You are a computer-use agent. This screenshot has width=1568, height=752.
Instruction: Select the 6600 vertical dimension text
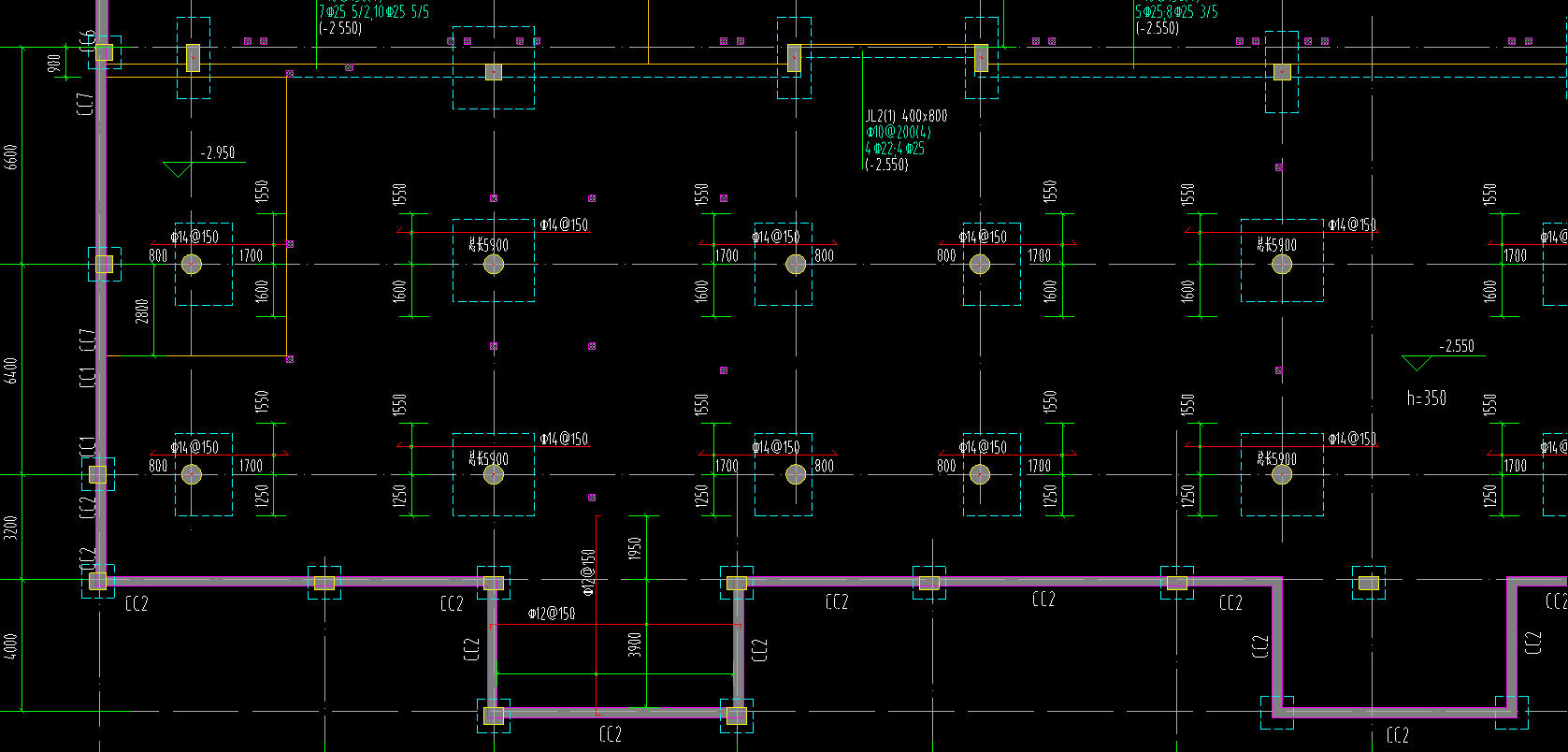[x=11, y=156]
